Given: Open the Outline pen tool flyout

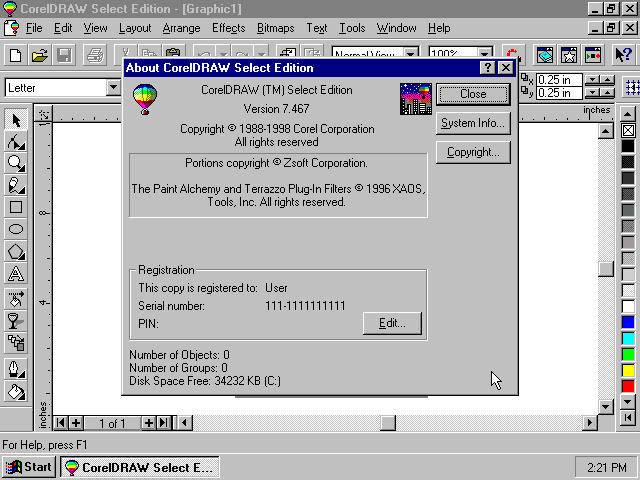Looking at the screenshot, I should click(x=16, y=369).
